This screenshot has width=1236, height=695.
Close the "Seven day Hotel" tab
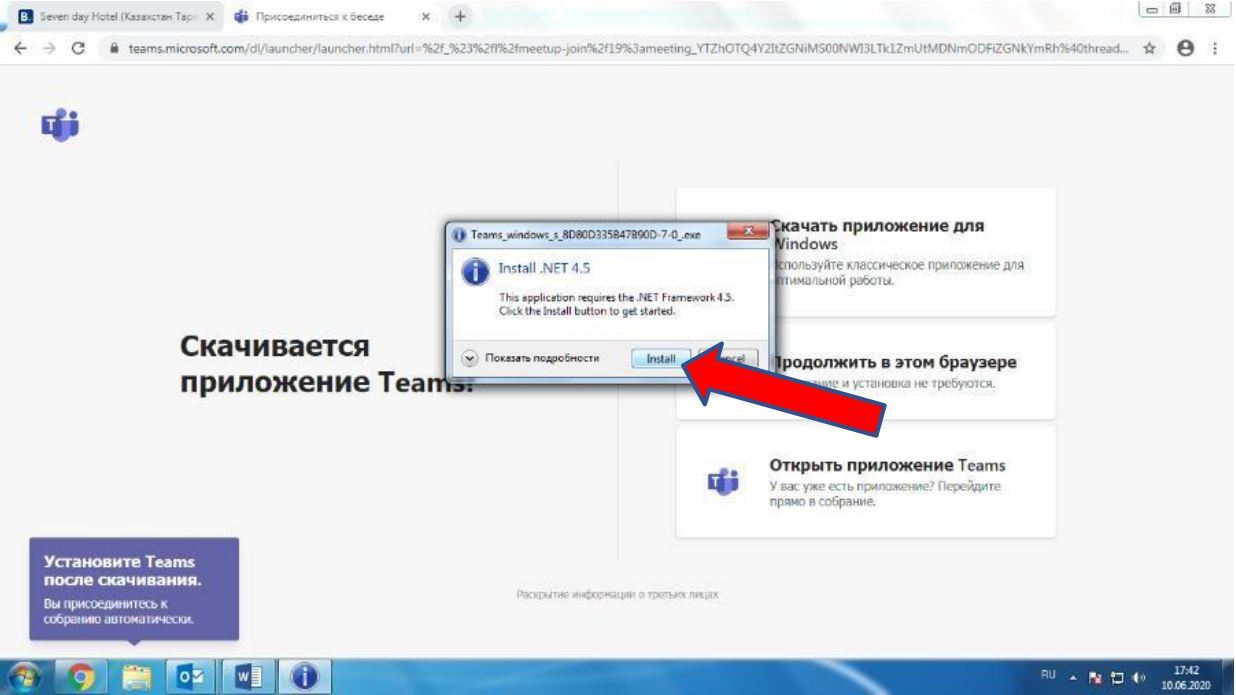[x=208, y=17]
